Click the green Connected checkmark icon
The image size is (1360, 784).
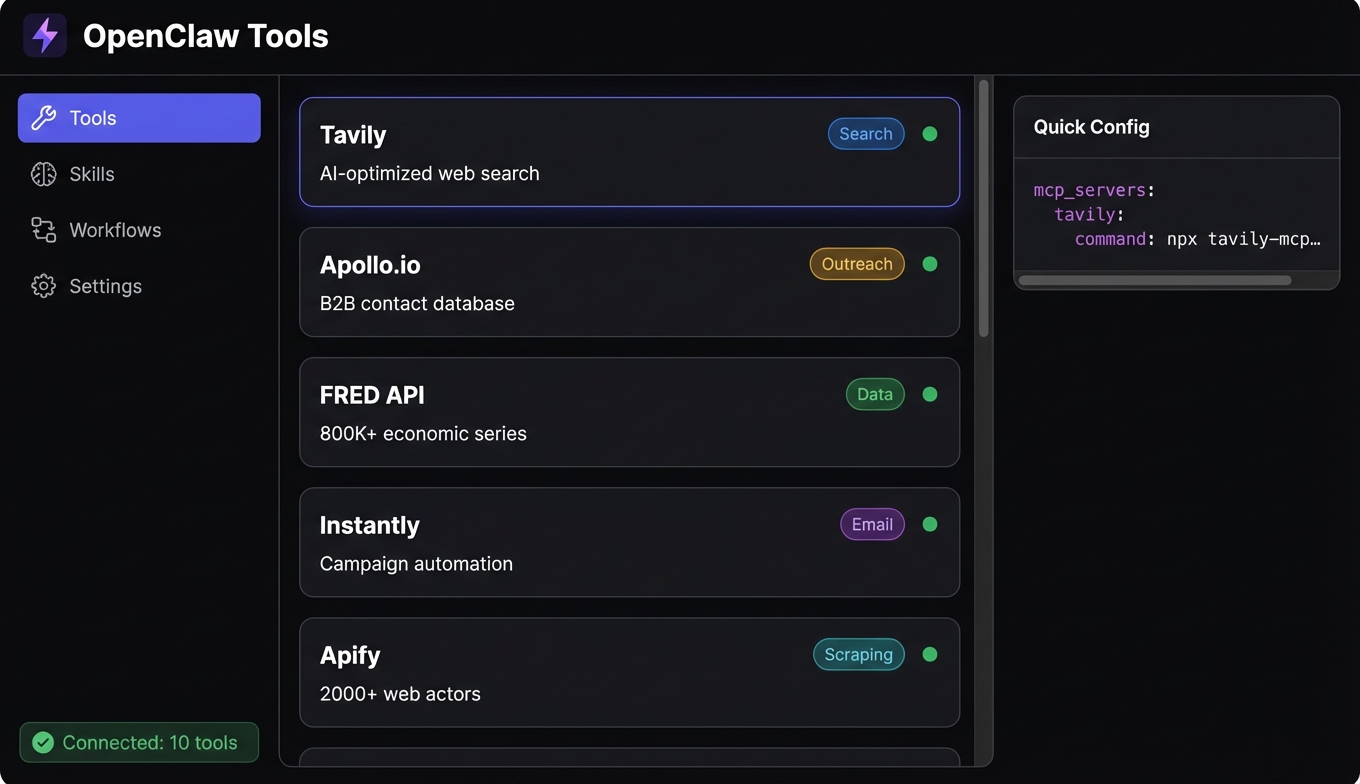(x=43, y=742)
